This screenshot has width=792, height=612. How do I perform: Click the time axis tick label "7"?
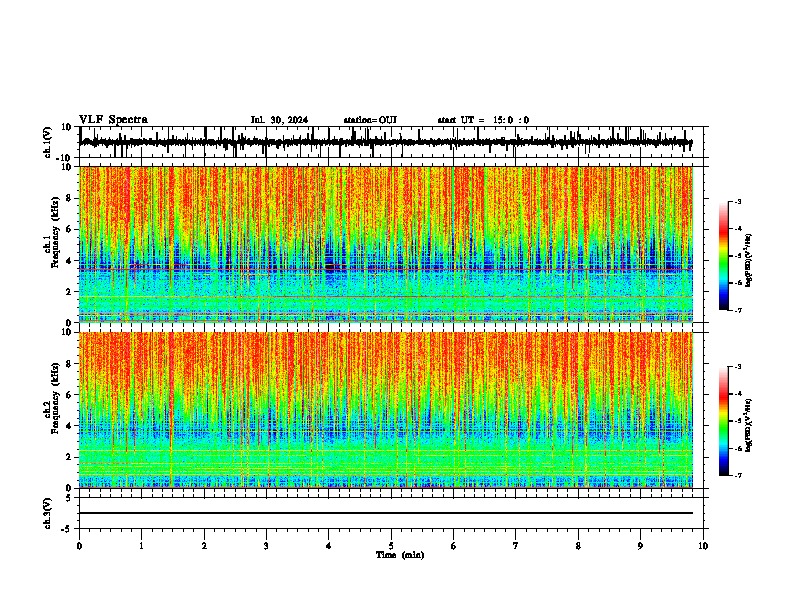coord(516,546)
